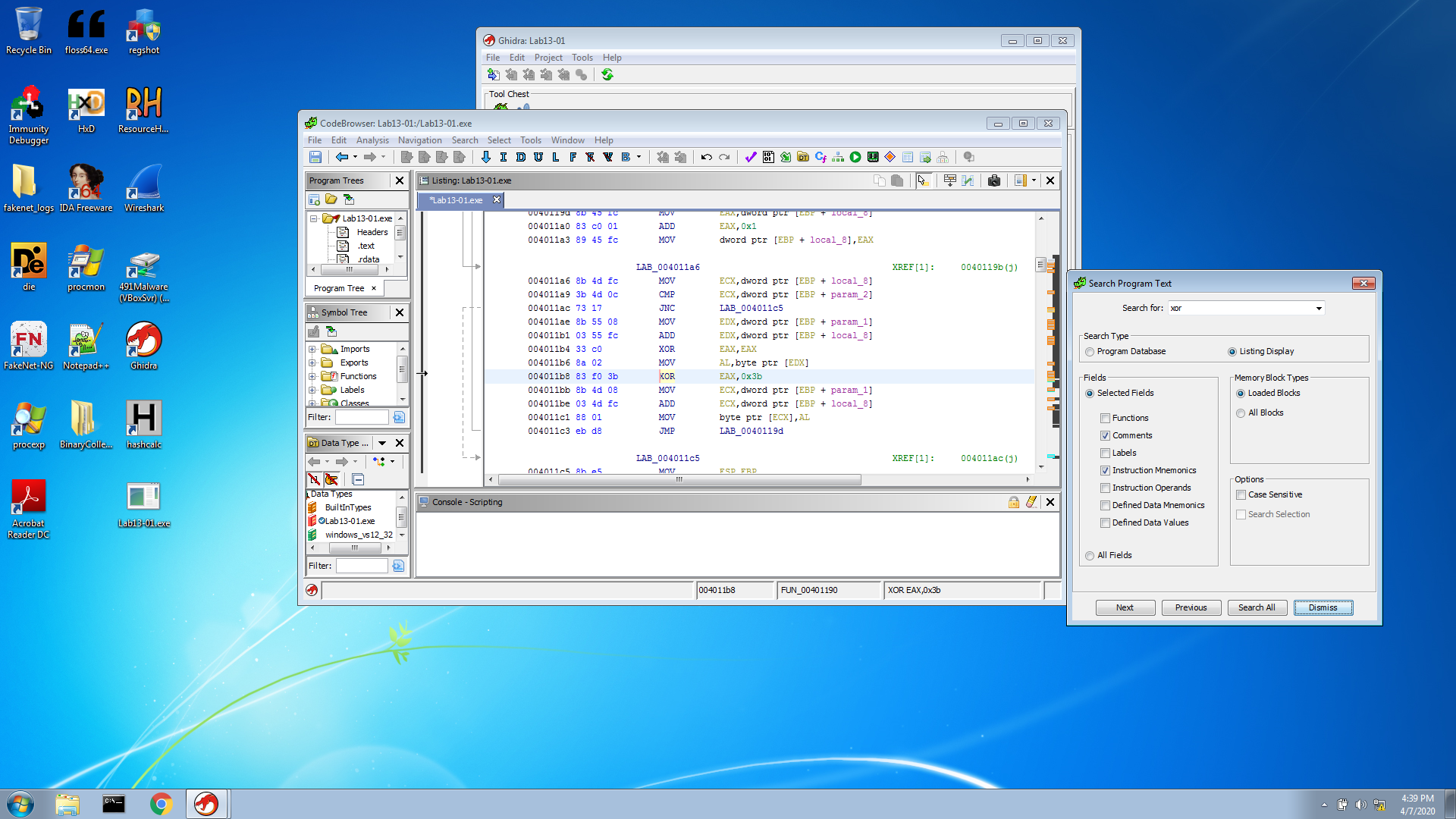Click the Data Types filter input field

pyautogui.click(x=362, y=566)
